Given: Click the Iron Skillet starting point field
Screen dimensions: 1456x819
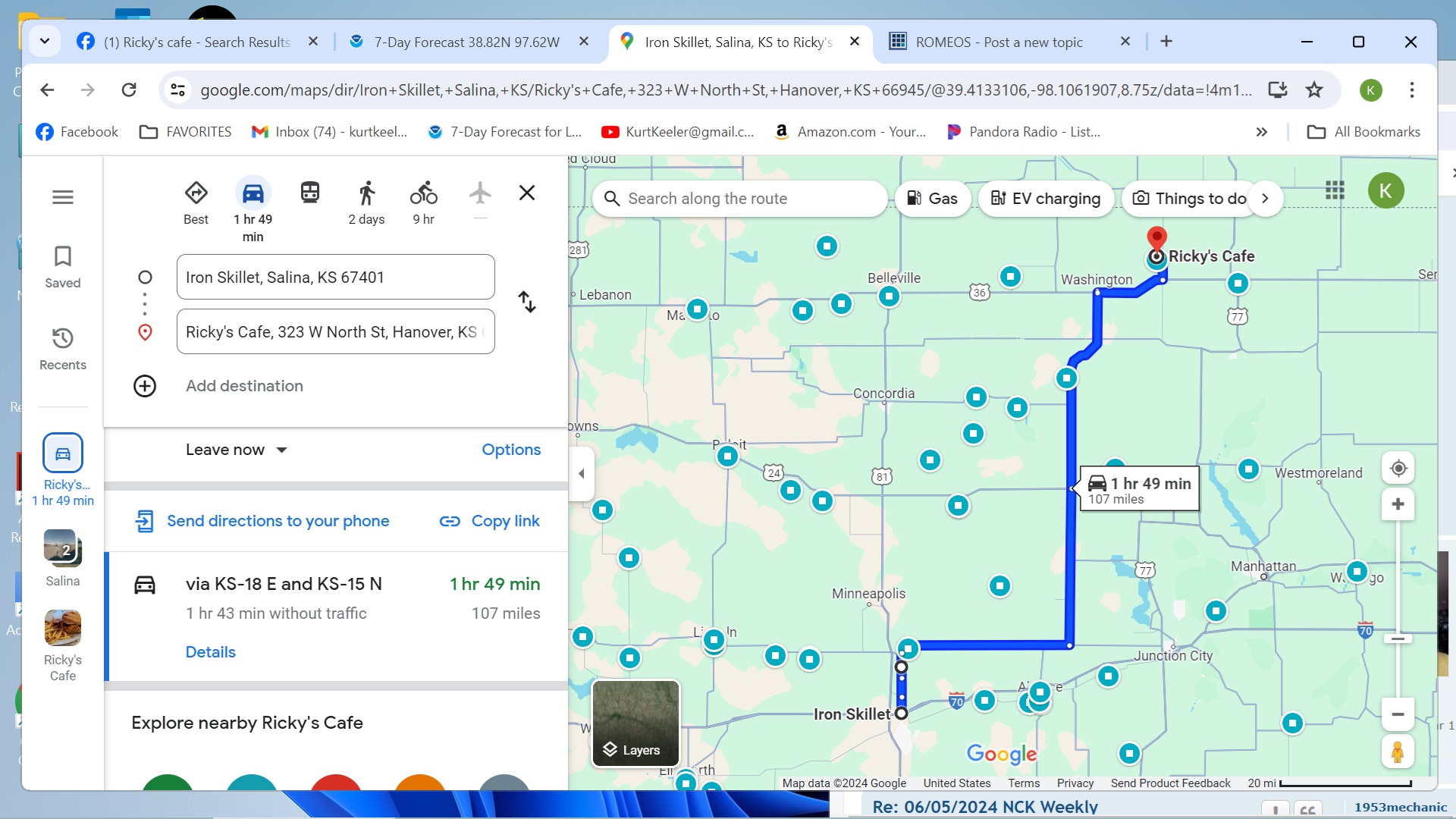Looking at the screenshot, I should [x=335, y=278].
